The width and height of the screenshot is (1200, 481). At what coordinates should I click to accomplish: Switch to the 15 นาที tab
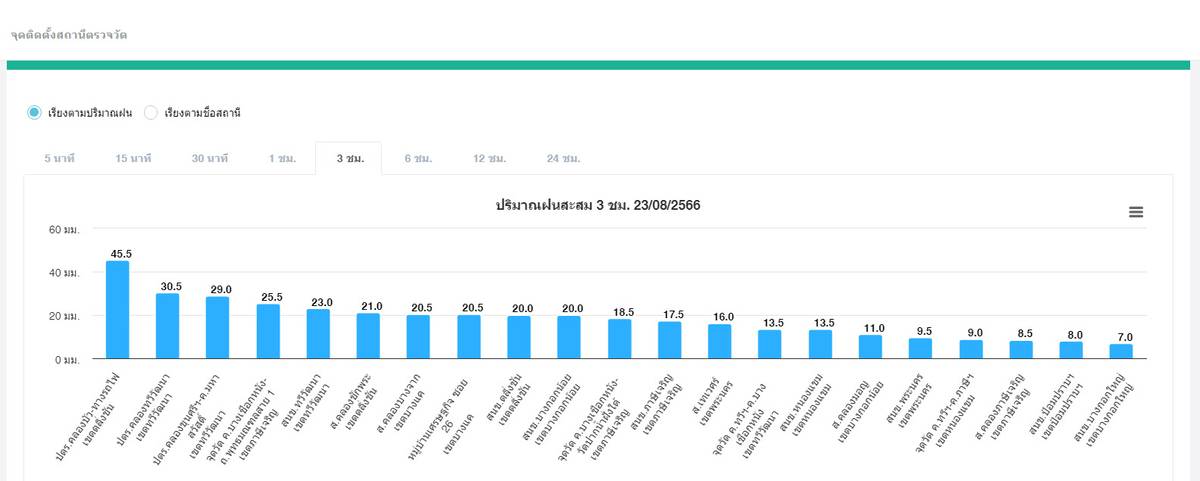pyautogui.click(x=133, y=159)
